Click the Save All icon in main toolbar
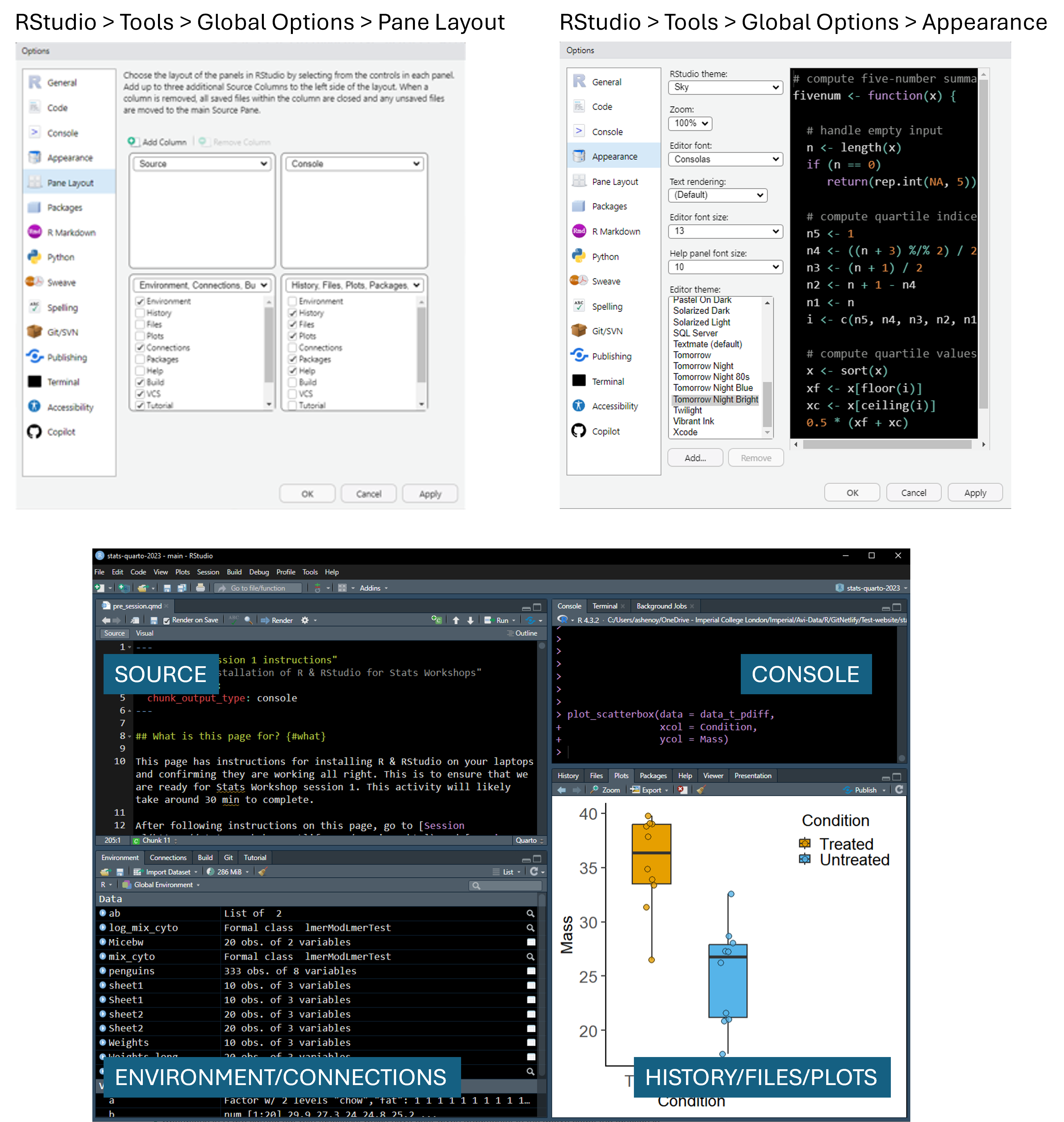 coord(181,588)
